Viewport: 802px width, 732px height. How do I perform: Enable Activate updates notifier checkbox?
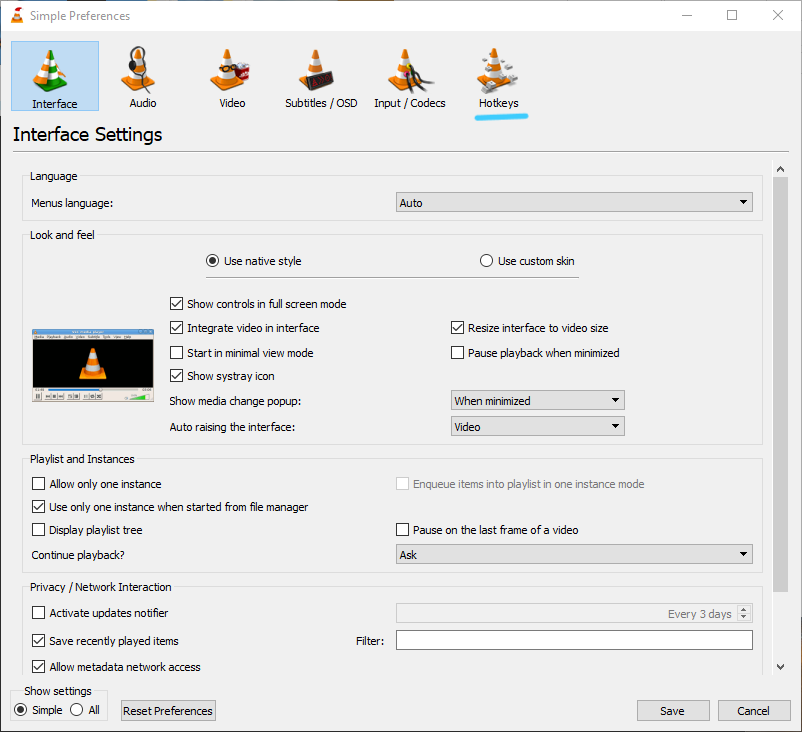coord(38,613)
